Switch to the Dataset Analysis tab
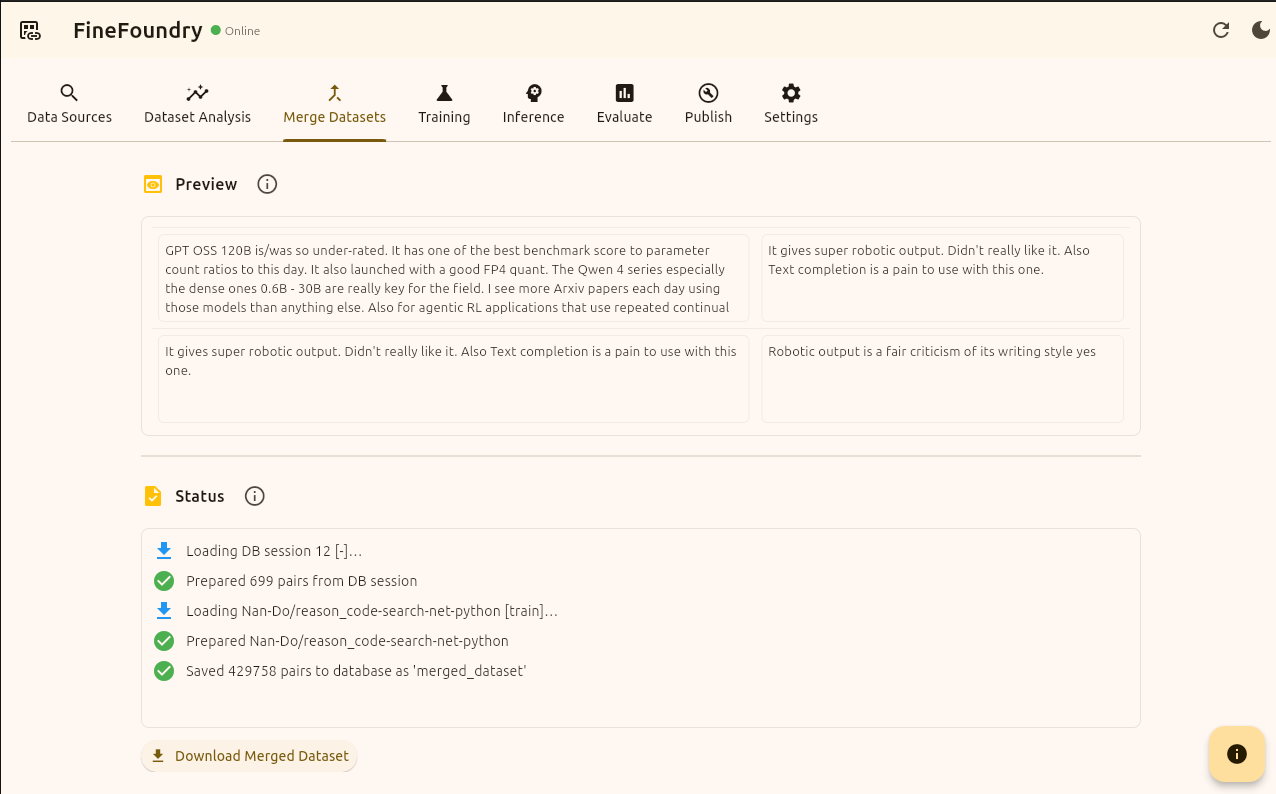Screen dimensions: 1276x794 click(x=197, y=104)
